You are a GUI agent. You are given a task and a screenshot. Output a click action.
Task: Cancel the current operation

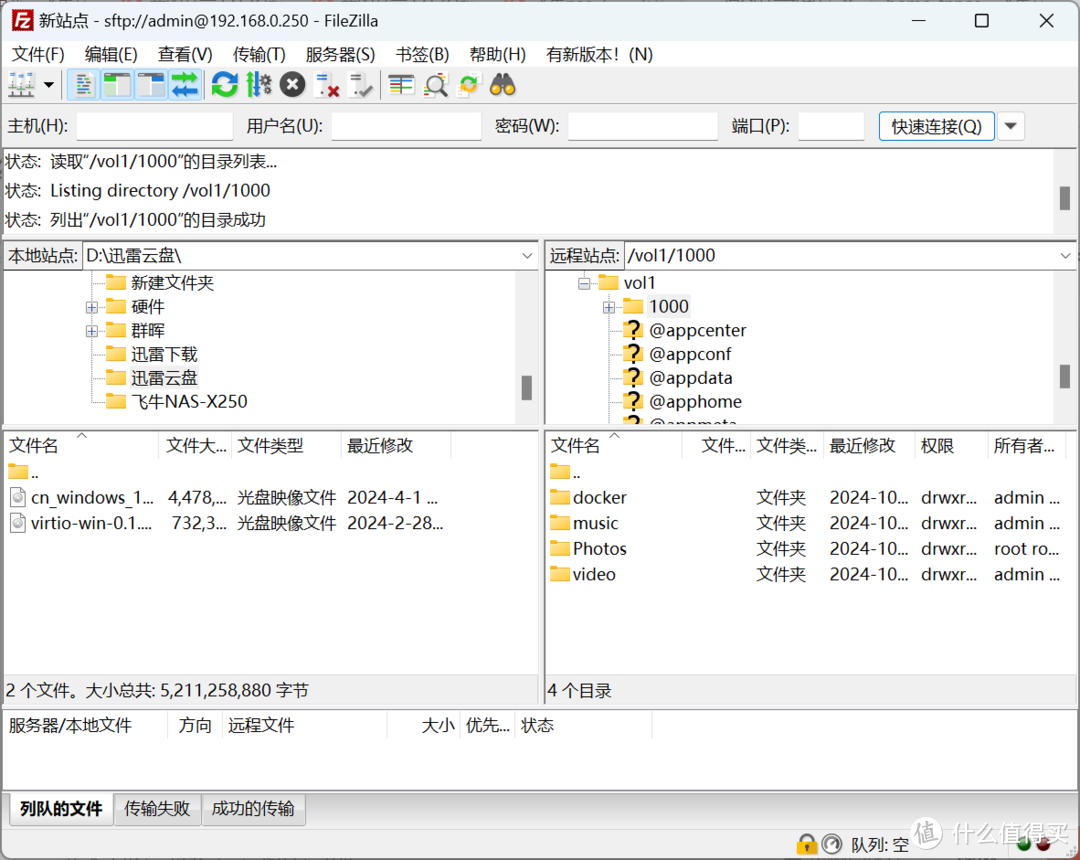[x=292, y=85]
